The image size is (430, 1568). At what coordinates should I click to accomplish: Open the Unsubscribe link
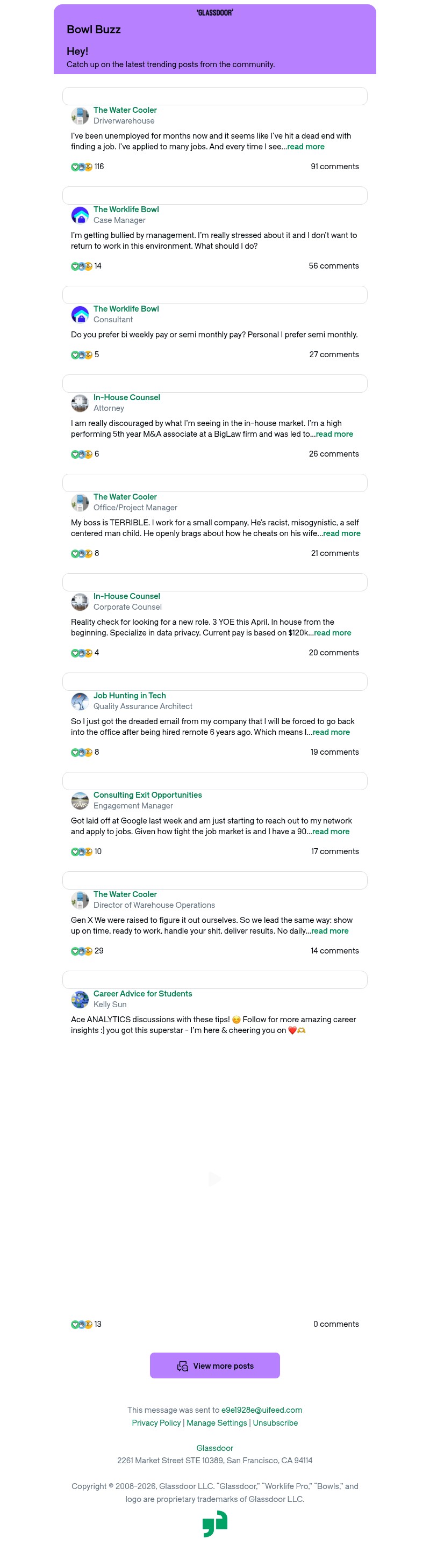click(275, 1422)
